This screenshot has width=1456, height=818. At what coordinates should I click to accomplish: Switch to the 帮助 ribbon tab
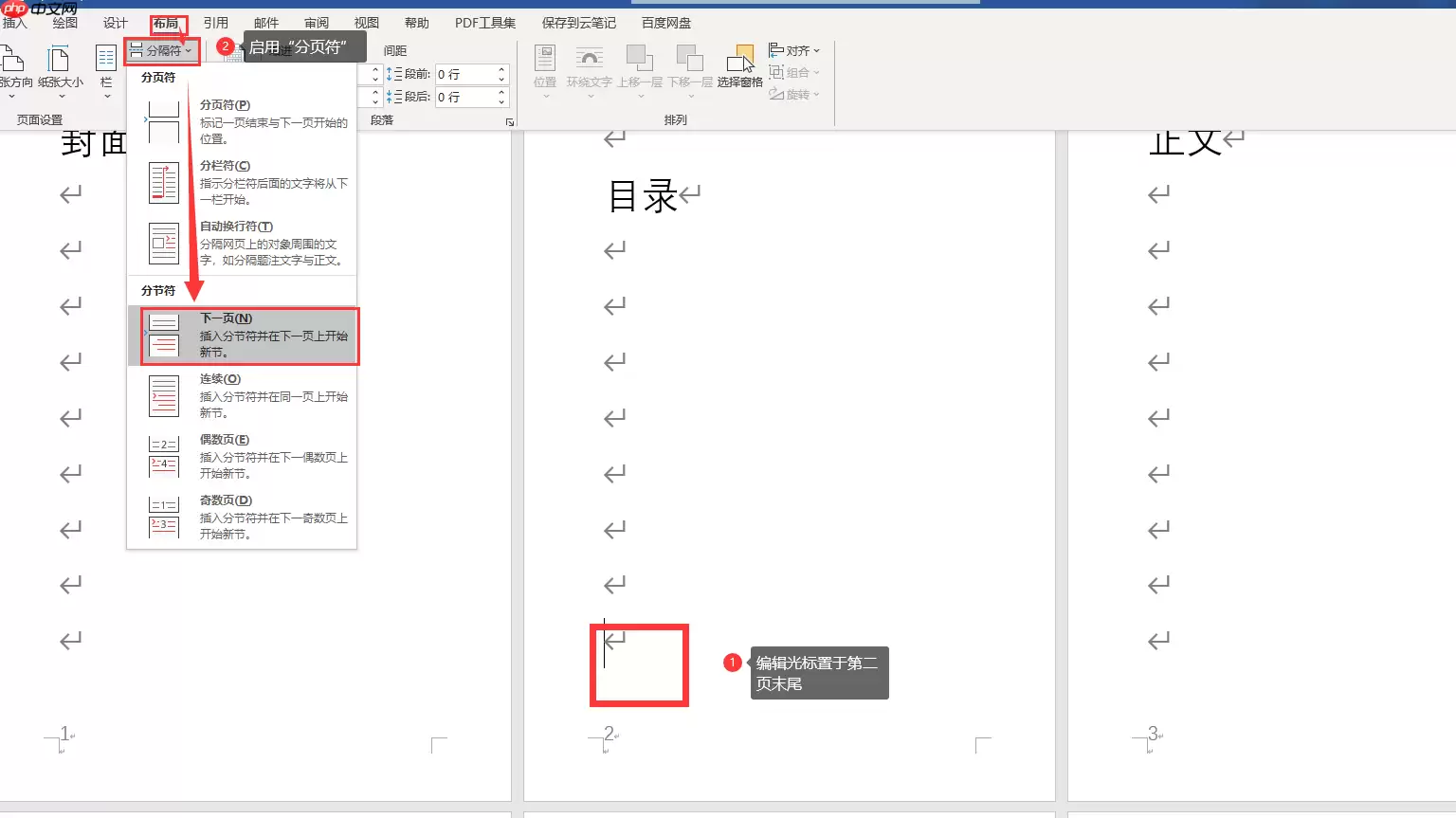click(417, 23)
